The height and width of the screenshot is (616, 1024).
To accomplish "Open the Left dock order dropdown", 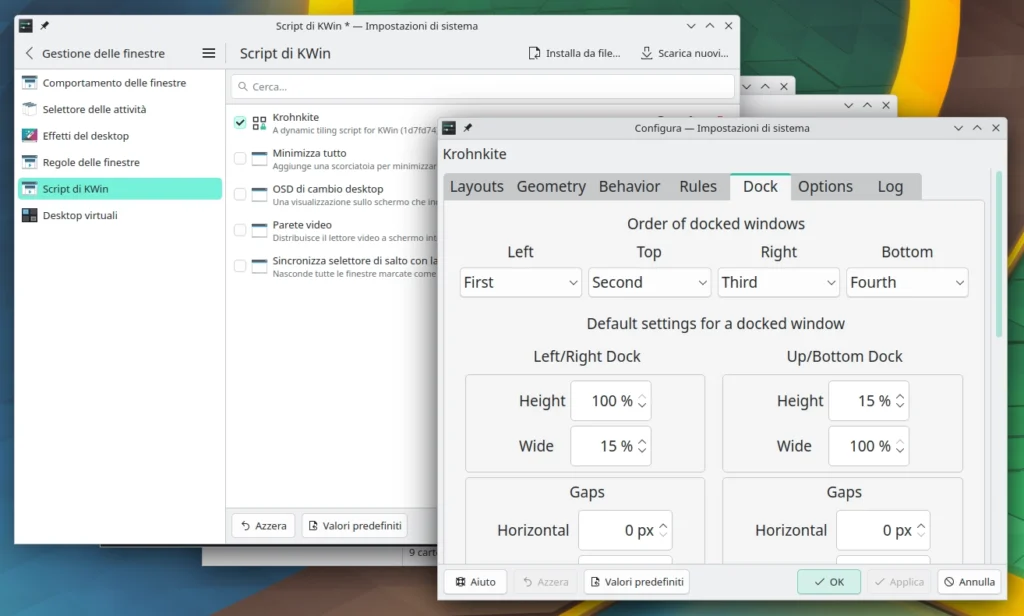I will click(520, 283).
